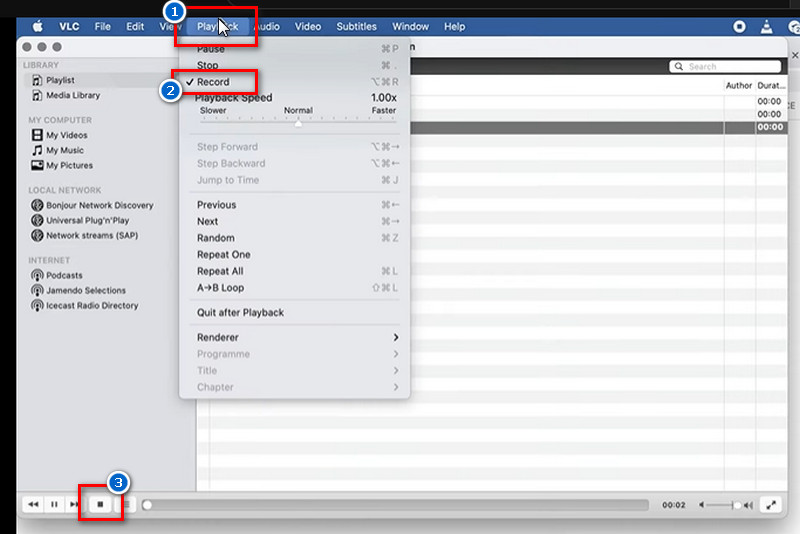Select the highlighted playlist row with 00:00

tap(597, 127)
